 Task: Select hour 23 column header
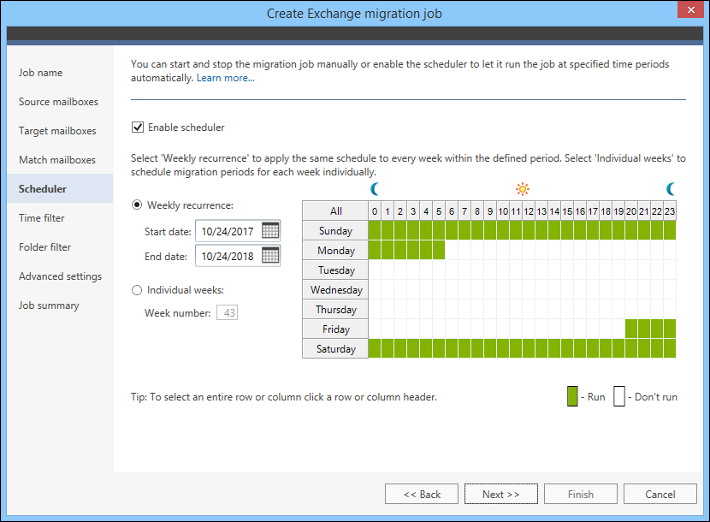[x=670, y=211]
